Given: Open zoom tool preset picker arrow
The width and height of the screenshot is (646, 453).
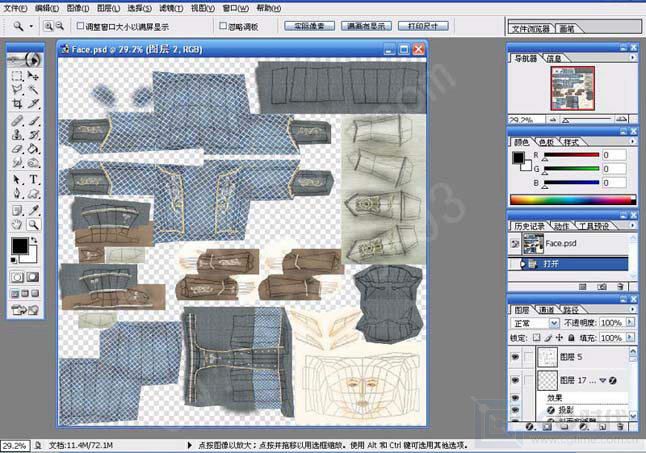Looking at the screenshot, I should click(31, 26).
